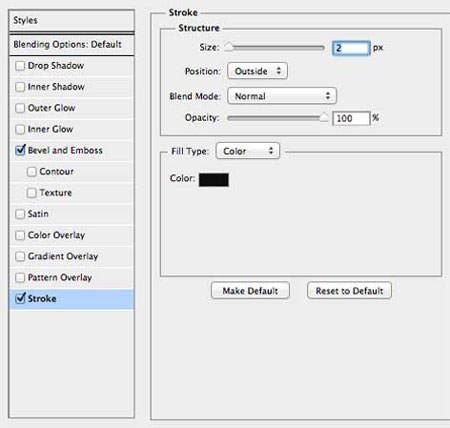The image size is (450, 428).
Task: Uncheck the Bevel and Emboss checkbox
Action: 20,150
